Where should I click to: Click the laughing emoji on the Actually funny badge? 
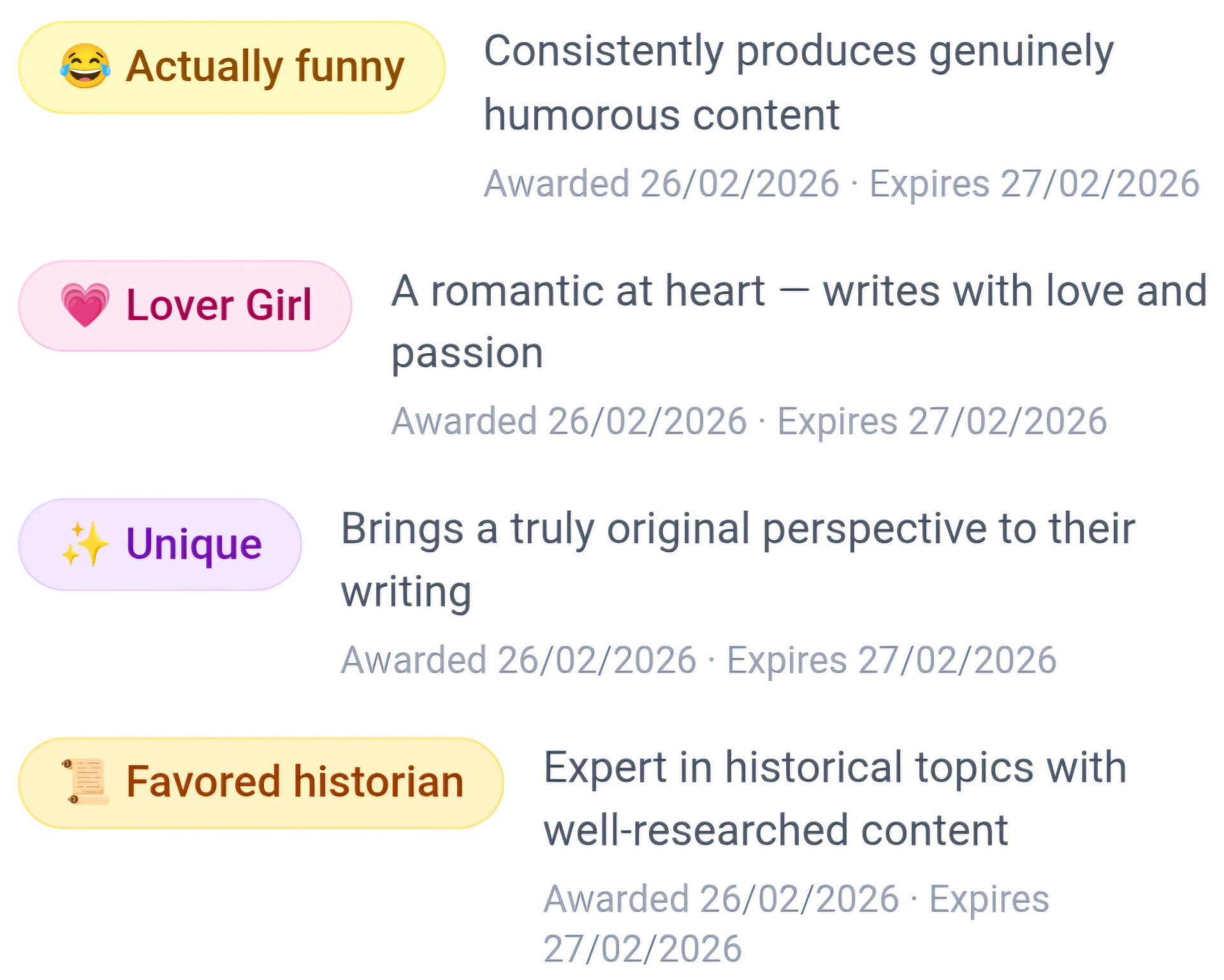[x=85, y=66]
